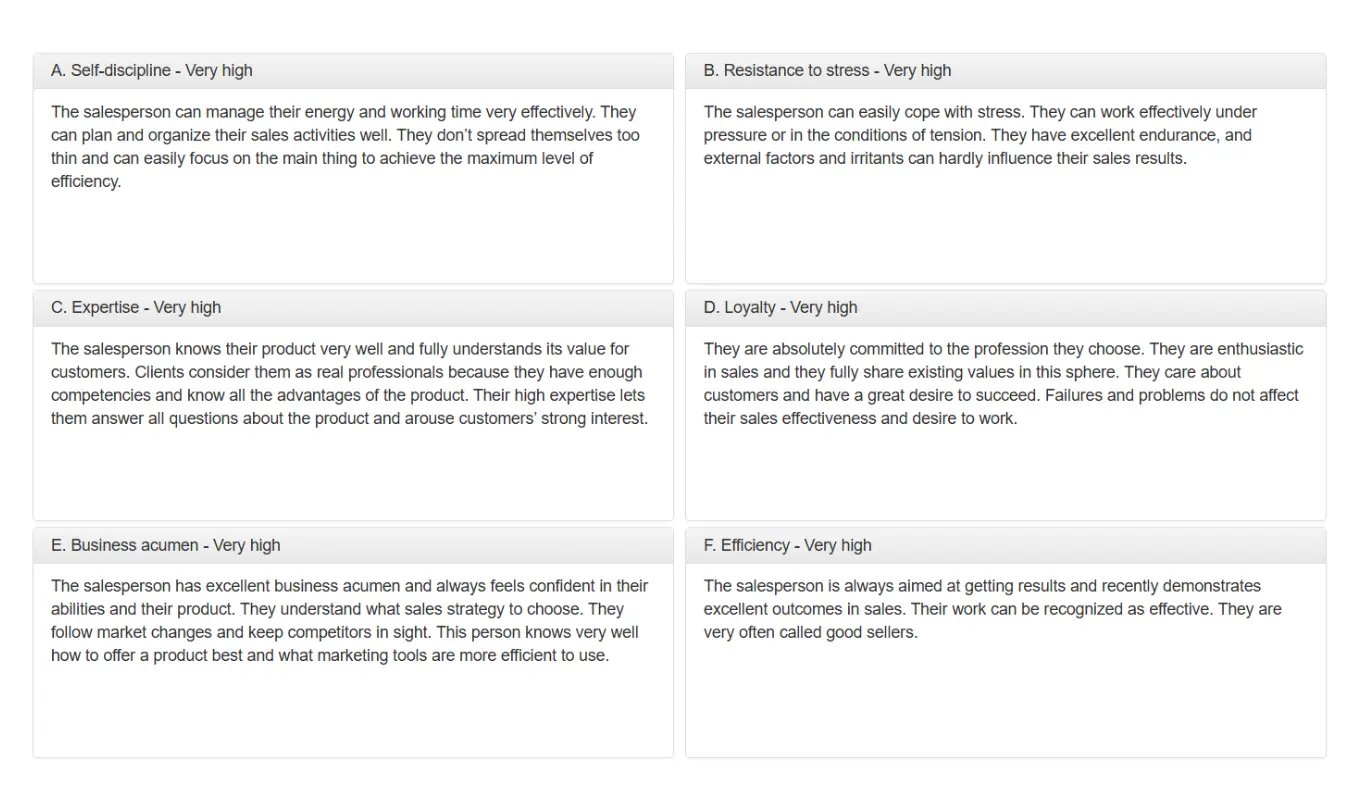
Task: Click the Business acumen panel header
Action: pyautogui.click(x=352, y=546)
